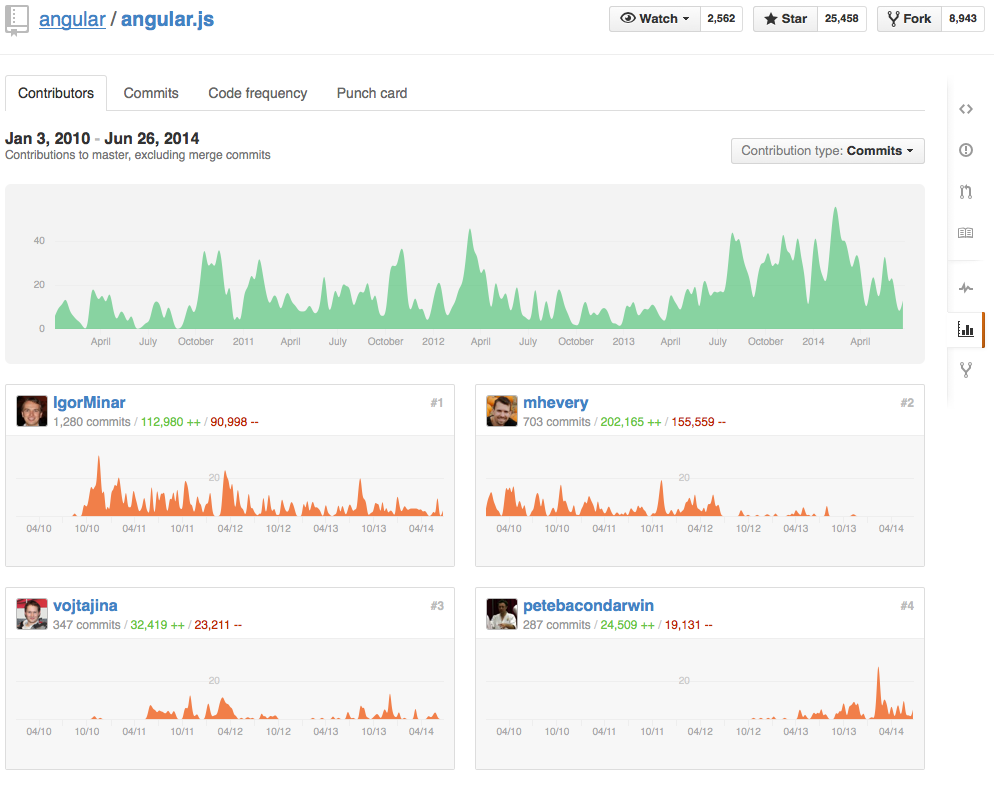
Task: Star the angular.js repository
Action: click(x=785, y=19)
